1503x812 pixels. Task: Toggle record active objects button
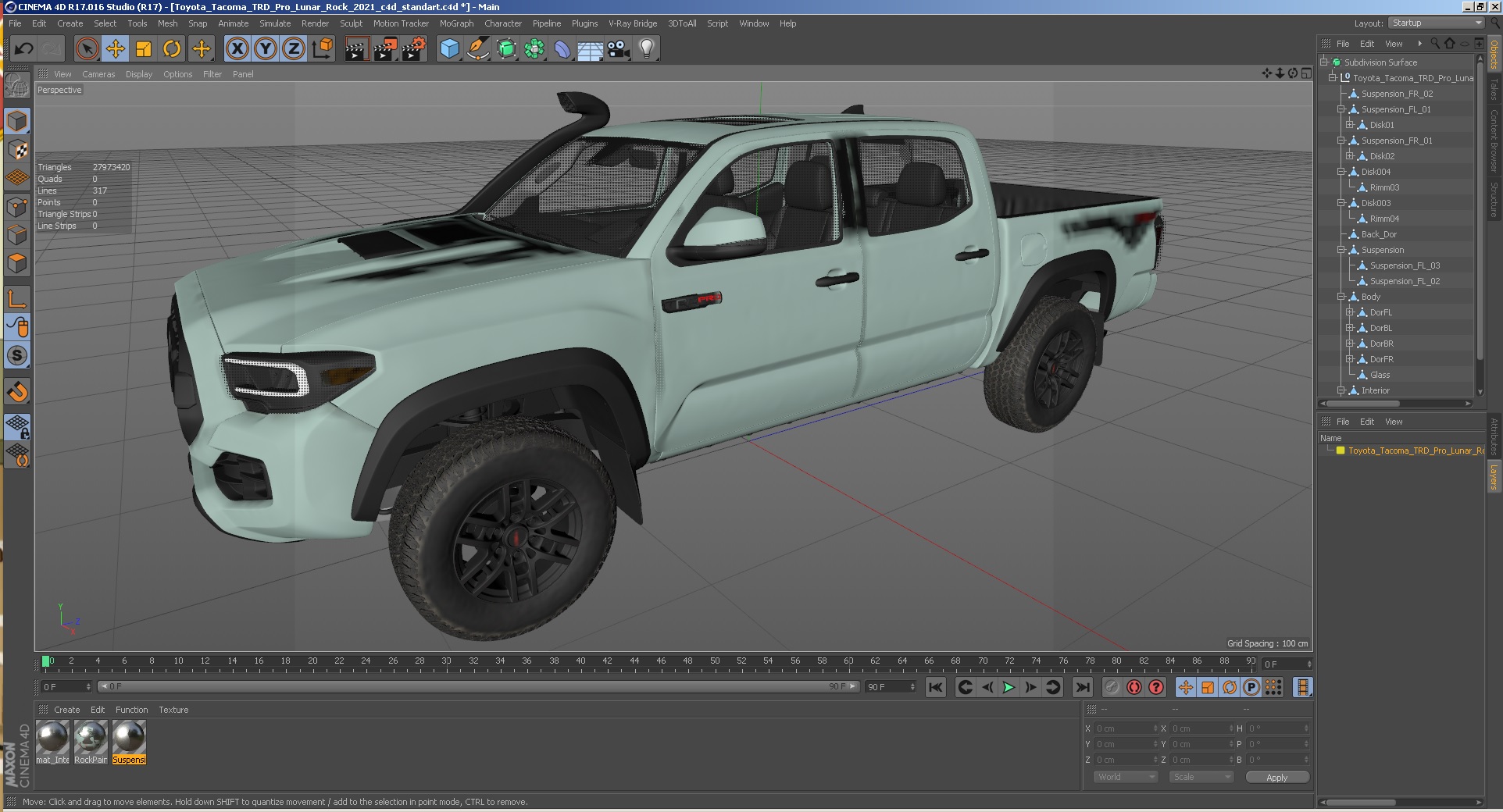point(1112,687)
